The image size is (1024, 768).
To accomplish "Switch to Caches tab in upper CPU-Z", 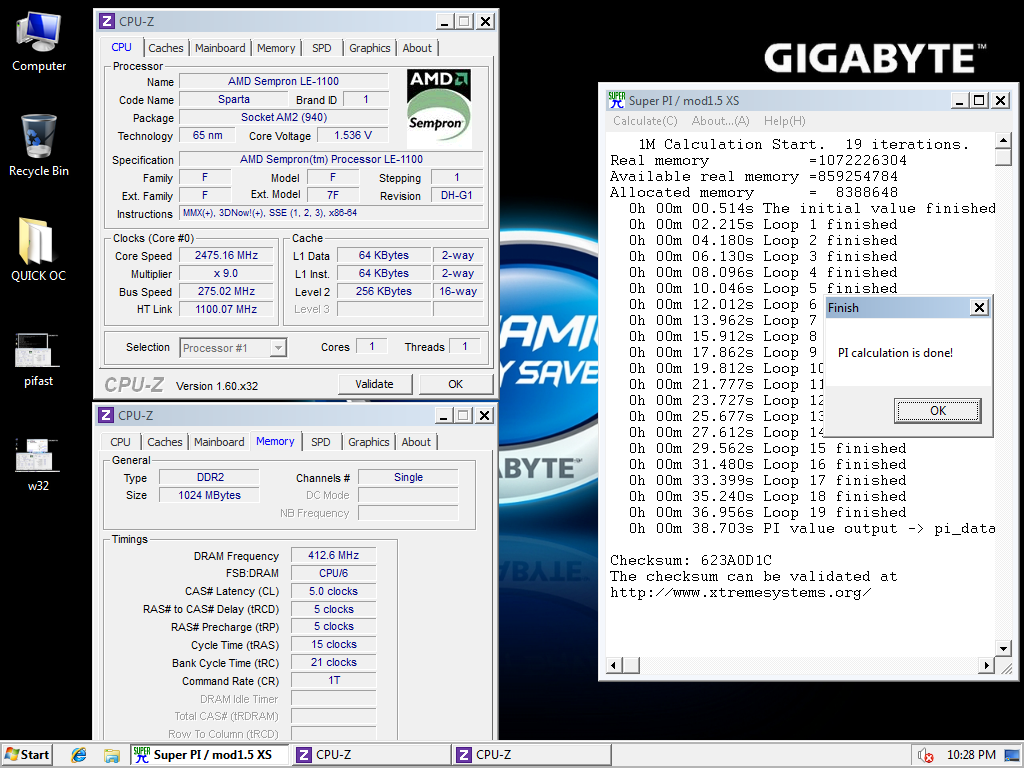I will tap(166, 48).
